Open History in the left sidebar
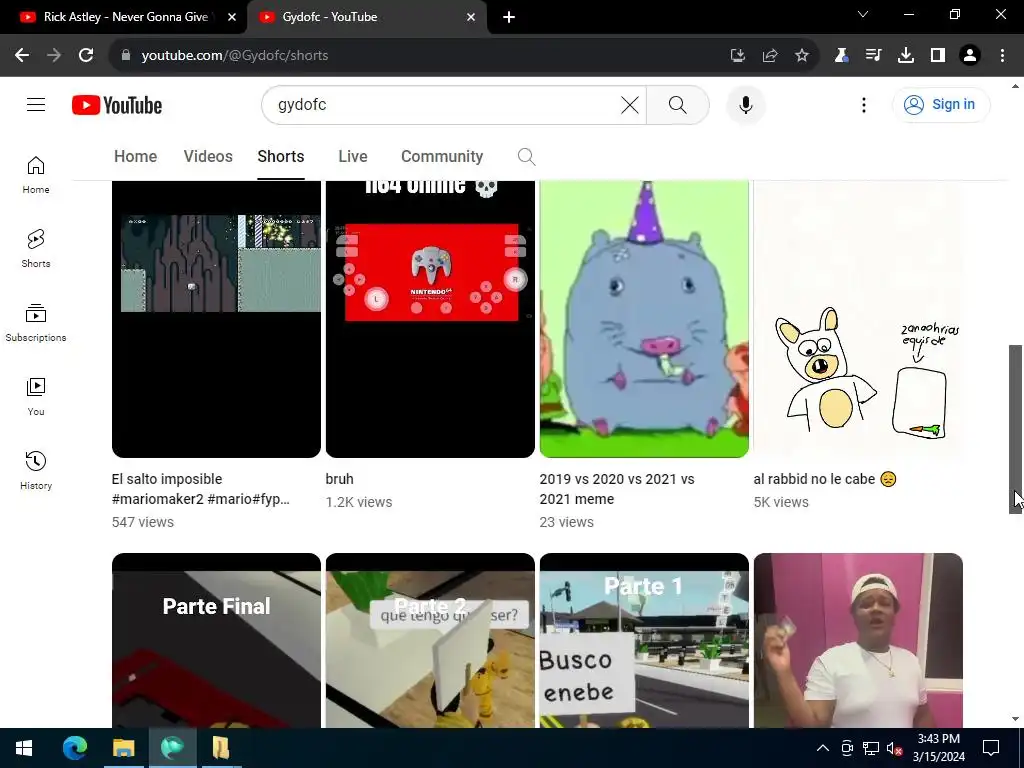This screenshot has height=768, width=1024. (36, 470)
